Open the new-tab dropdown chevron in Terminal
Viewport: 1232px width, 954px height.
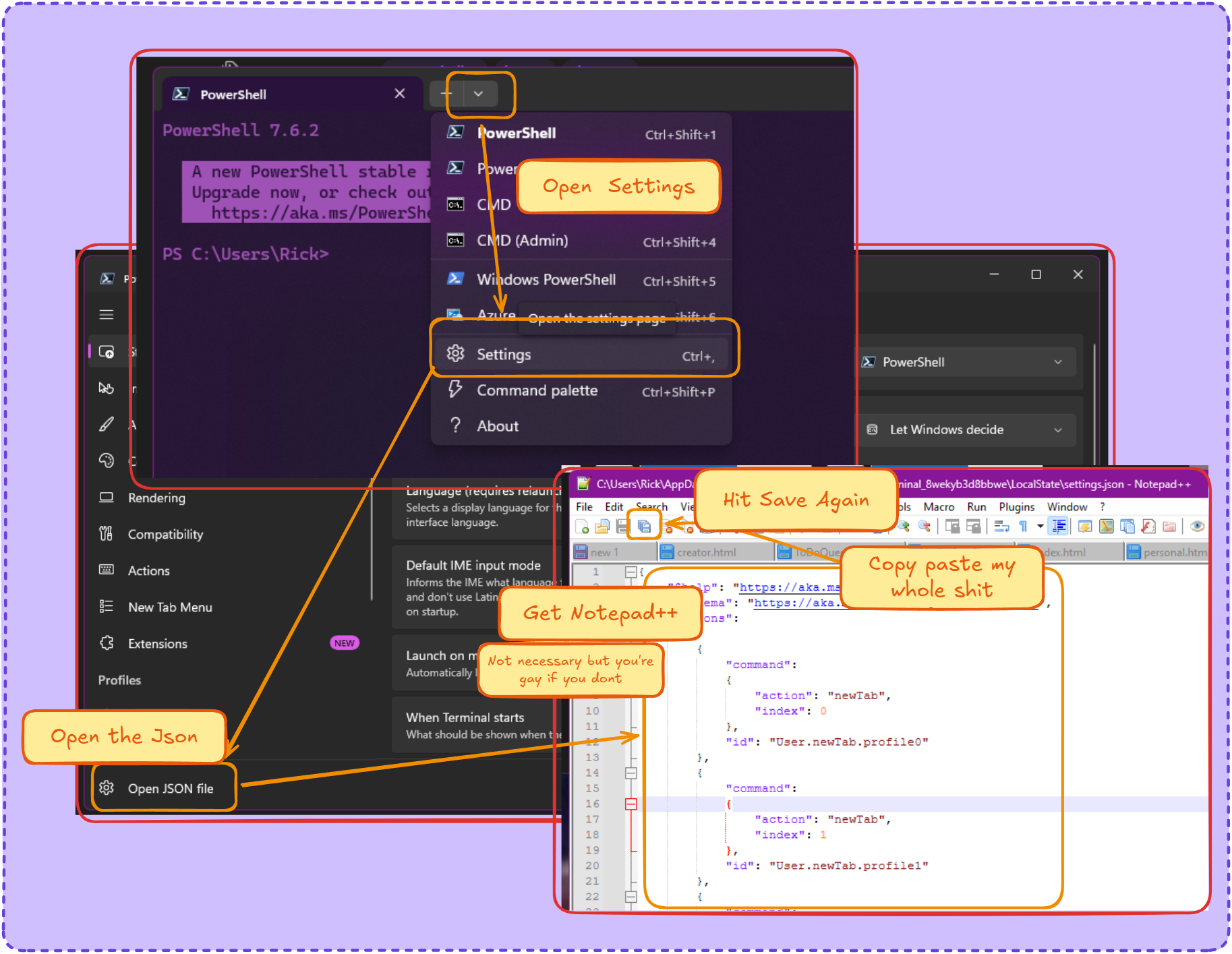(x=479, y=94)
